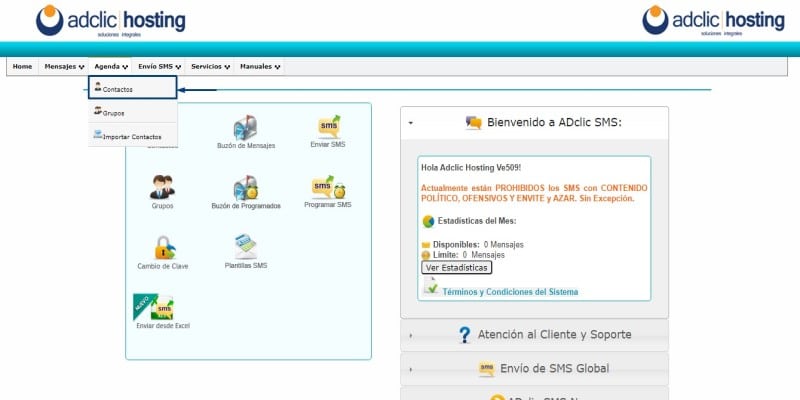The image size is (800, 400).
Task: Click the Programar SMS clock icon
Action: tap(328, 187)
